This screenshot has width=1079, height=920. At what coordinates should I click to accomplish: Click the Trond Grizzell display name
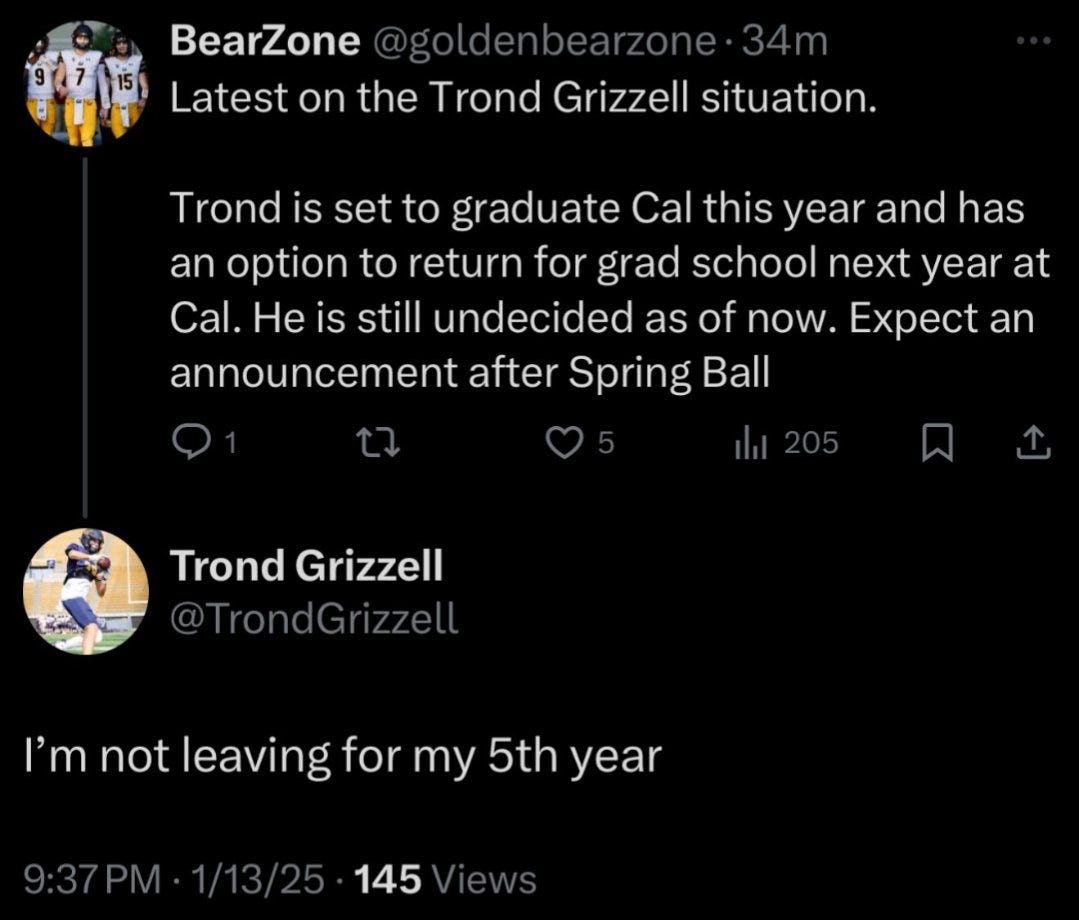click(x=307, y=567)
